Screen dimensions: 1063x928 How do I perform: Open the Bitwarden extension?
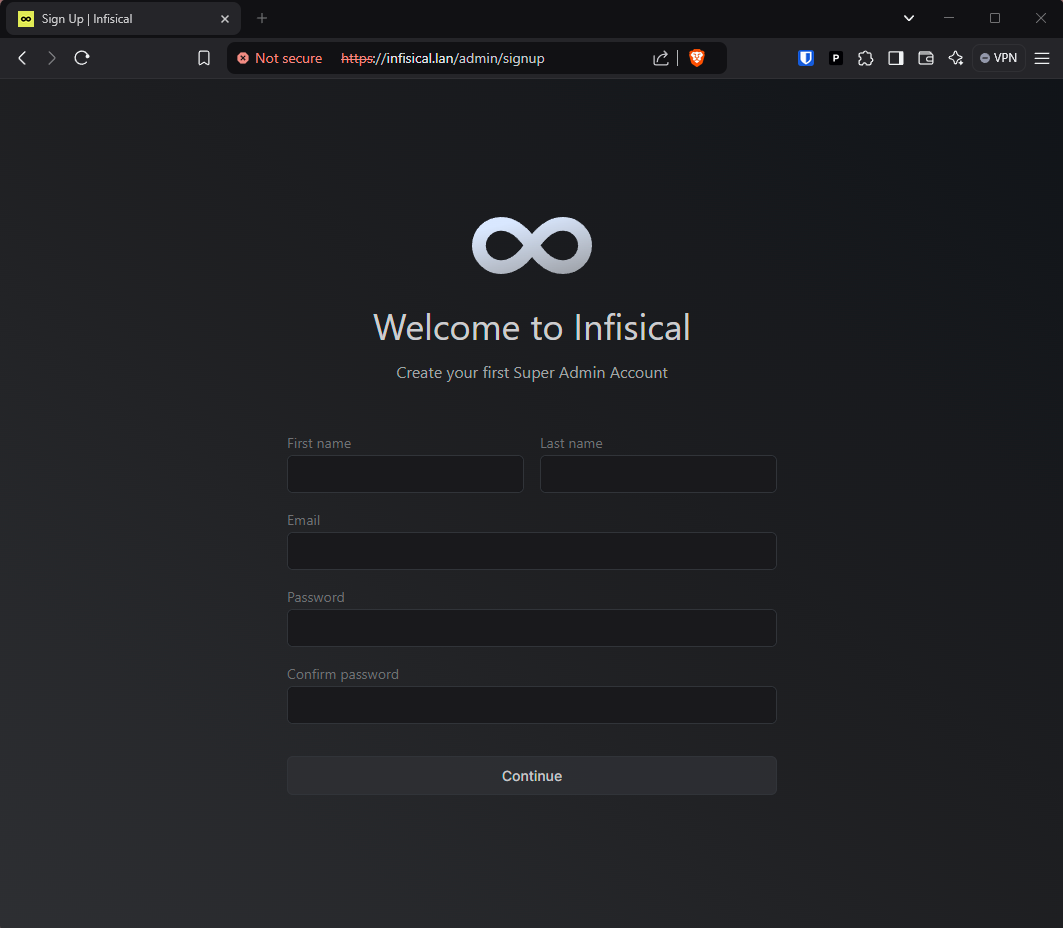tap(805, 58)
